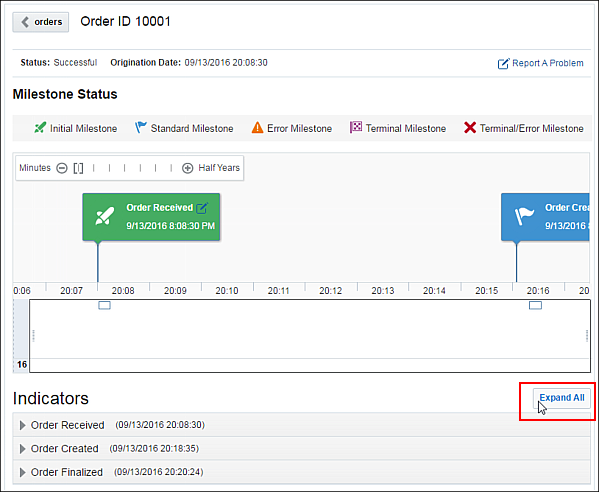Click overview marker under 20:08
The width and height of the screenshot is (599, 492).
point(104,306)
